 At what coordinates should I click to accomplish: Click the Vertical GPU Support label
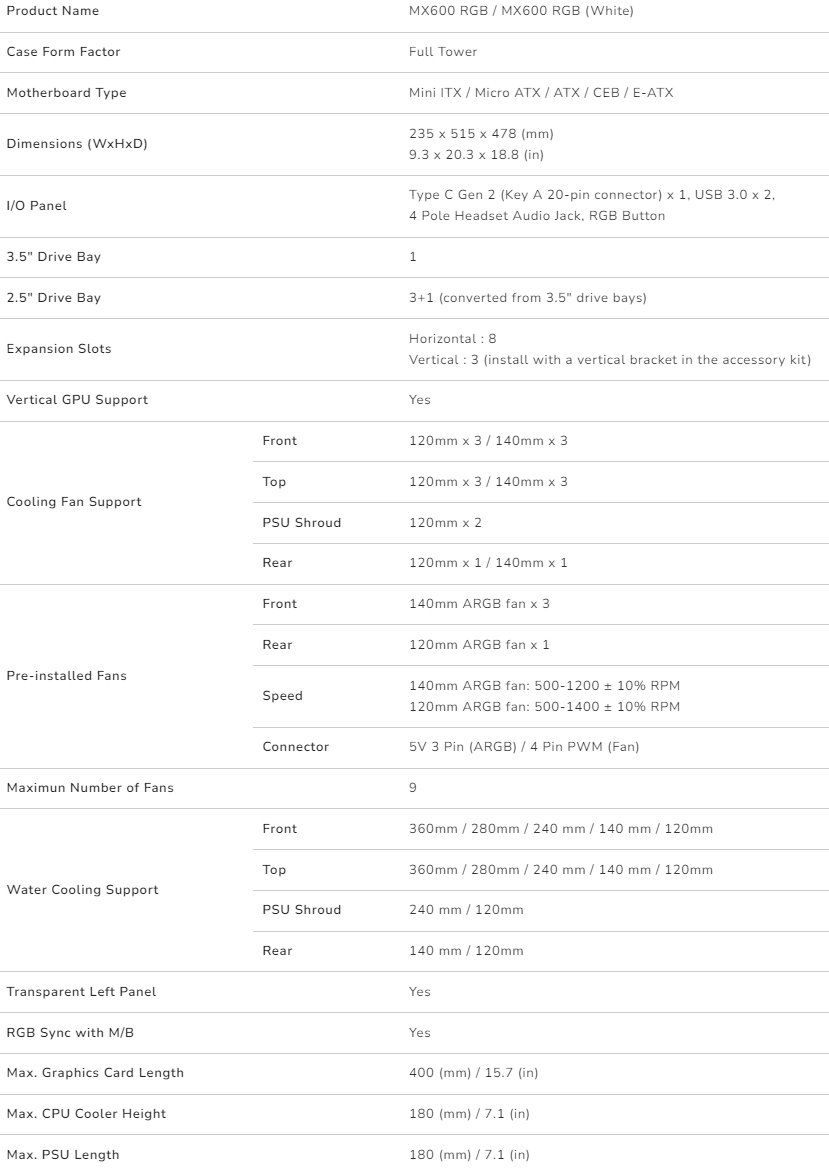coord(77,400)
